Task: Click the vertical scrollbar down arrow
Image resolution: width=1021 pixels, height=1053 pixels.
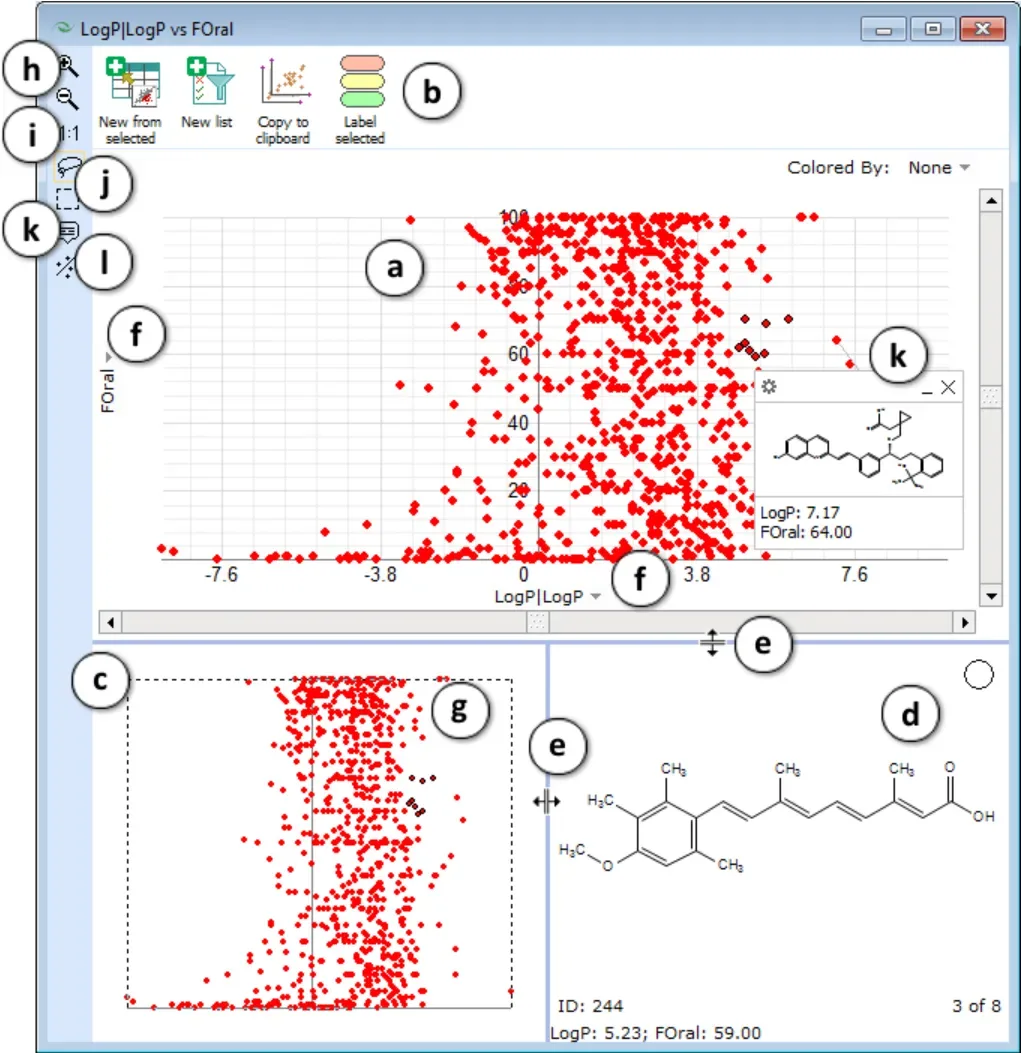Action: [x=991, y=596]
